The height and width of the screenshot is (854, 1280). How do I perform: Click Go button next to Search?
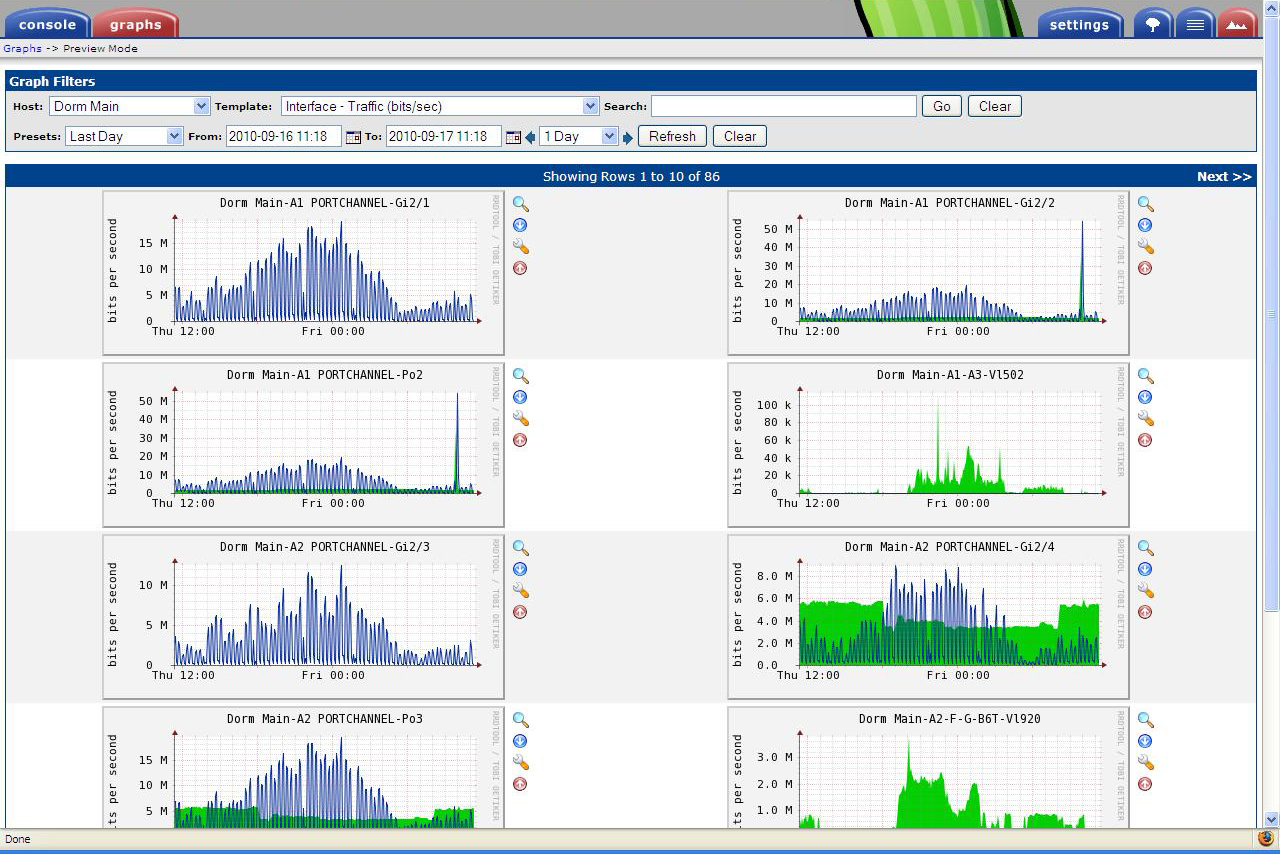point(942,106)
